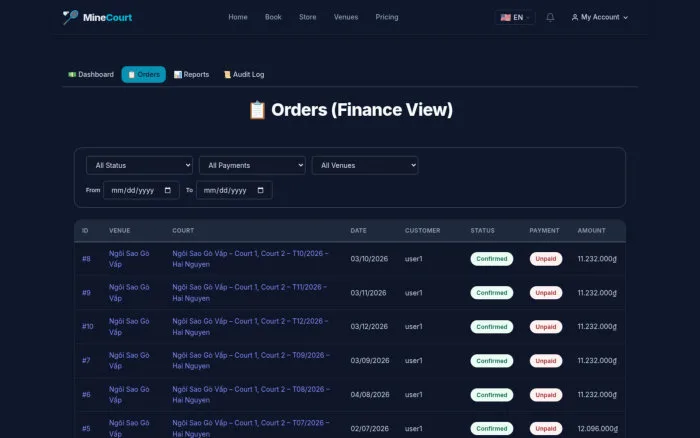Click Confirmed badge in order #8 row
700x438 pixels.
492,259
